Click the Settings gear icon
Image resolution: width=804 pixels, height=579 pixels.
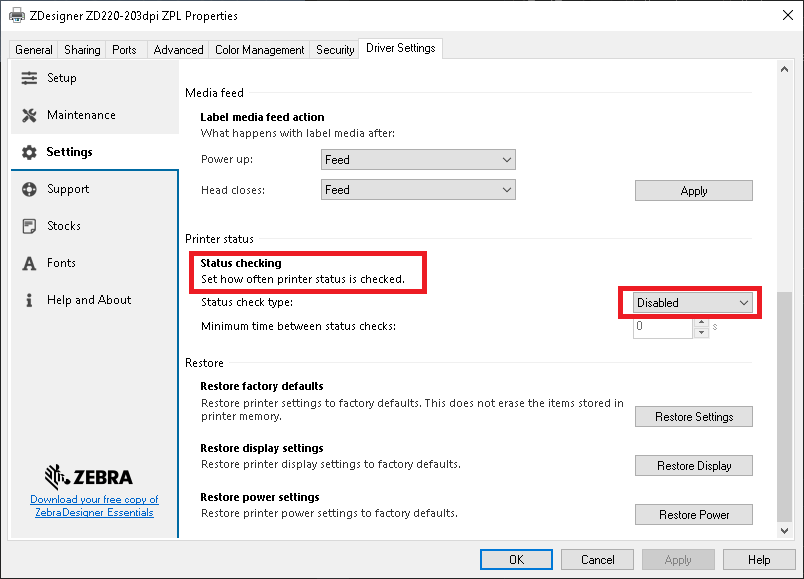[x=29, y=152]
